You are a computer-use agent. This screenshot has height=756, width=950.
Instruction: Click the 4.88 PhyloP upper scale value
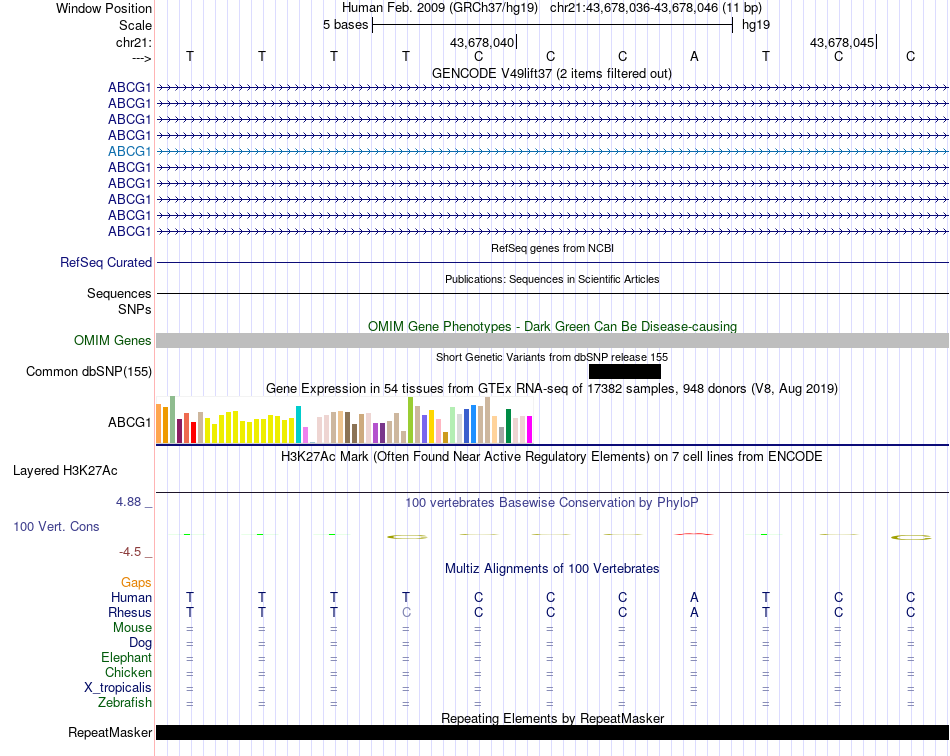[x=128, y=502]
